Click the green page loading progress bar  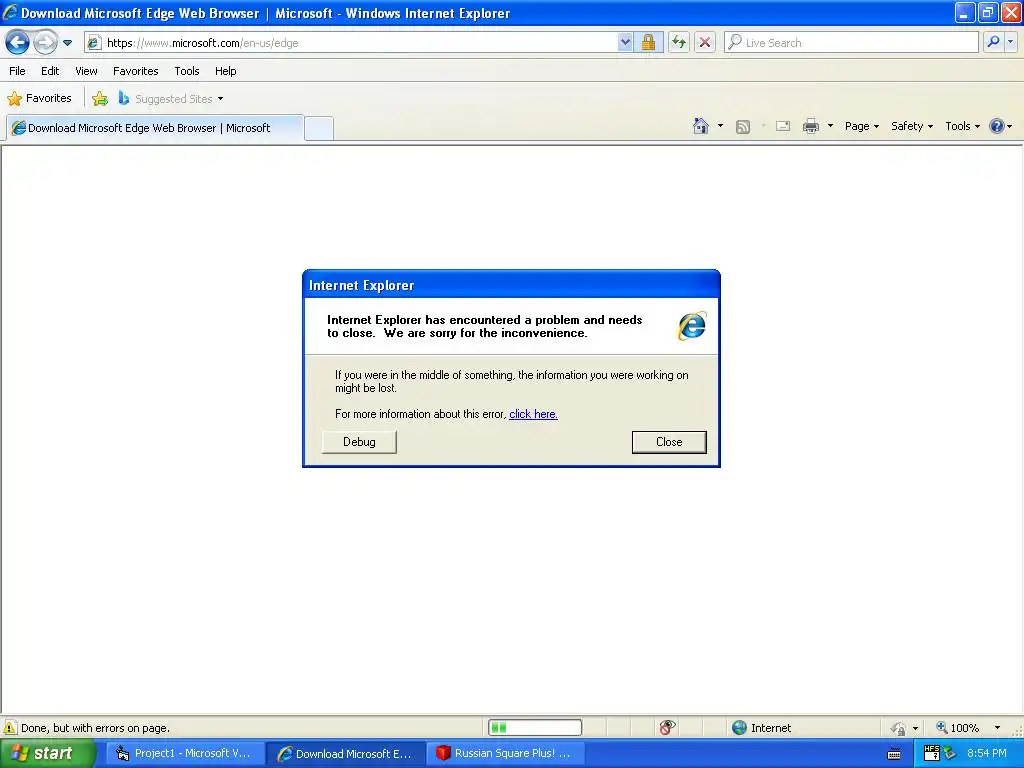[534, 728]
